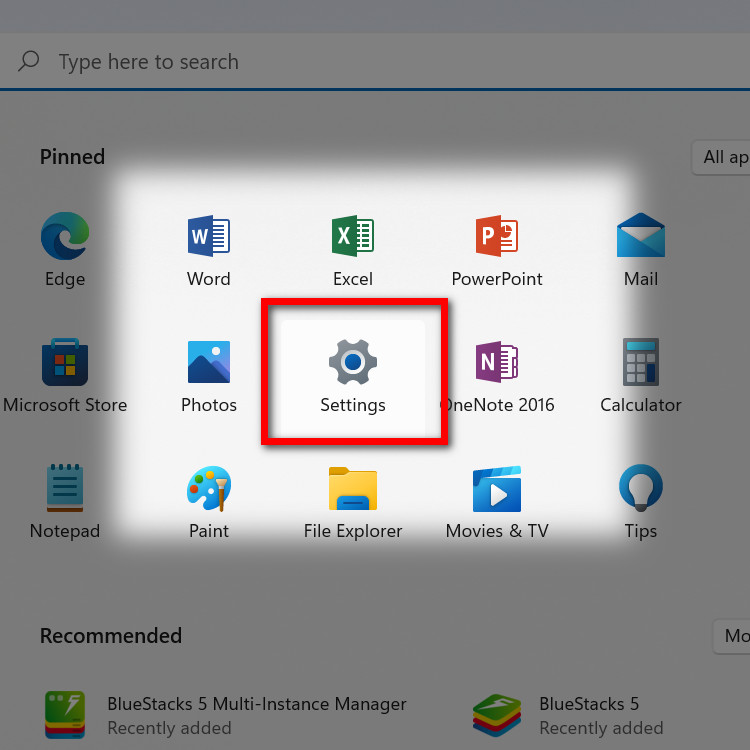The width and height of the screenshot is (750, 750).
Task: Launch PowerPoint from pinned apps
Action: click(496, 250)
